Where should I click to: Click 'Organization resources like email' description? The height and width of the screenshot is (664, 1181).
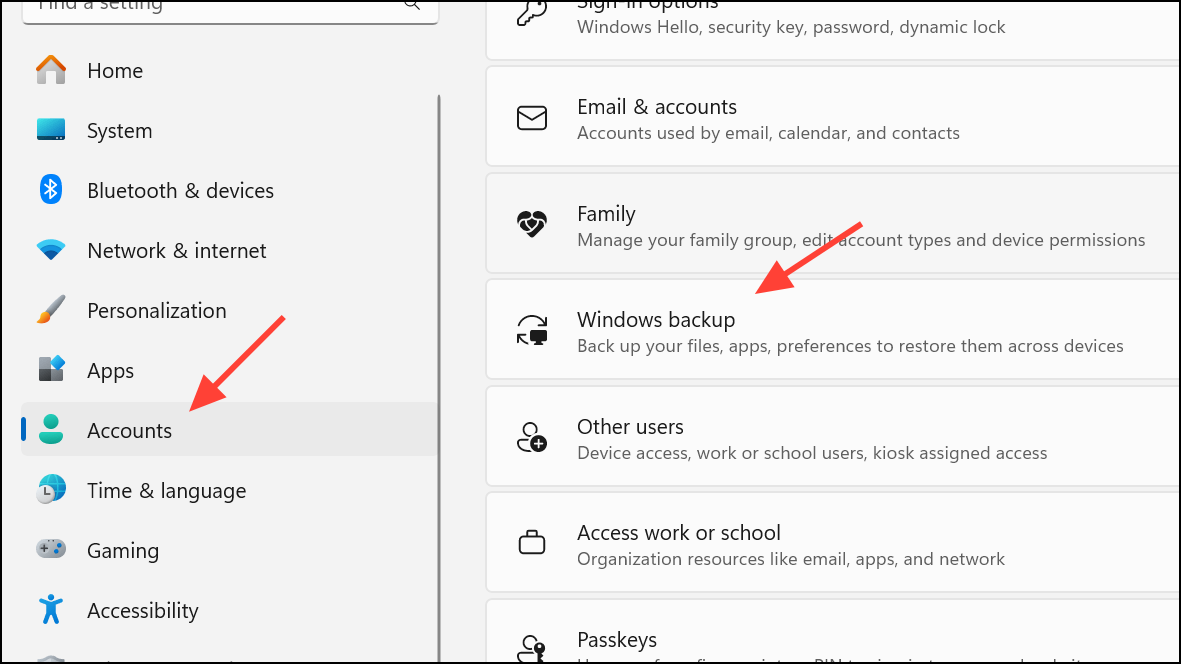pyautogui.click(x=791, y=559)
